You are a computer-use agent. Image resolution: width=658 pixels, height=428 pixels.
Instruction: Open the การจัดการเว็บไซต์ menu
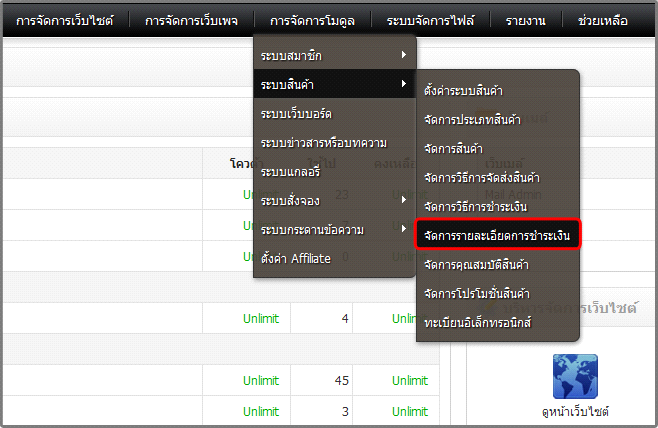click(x=65, y=21)
